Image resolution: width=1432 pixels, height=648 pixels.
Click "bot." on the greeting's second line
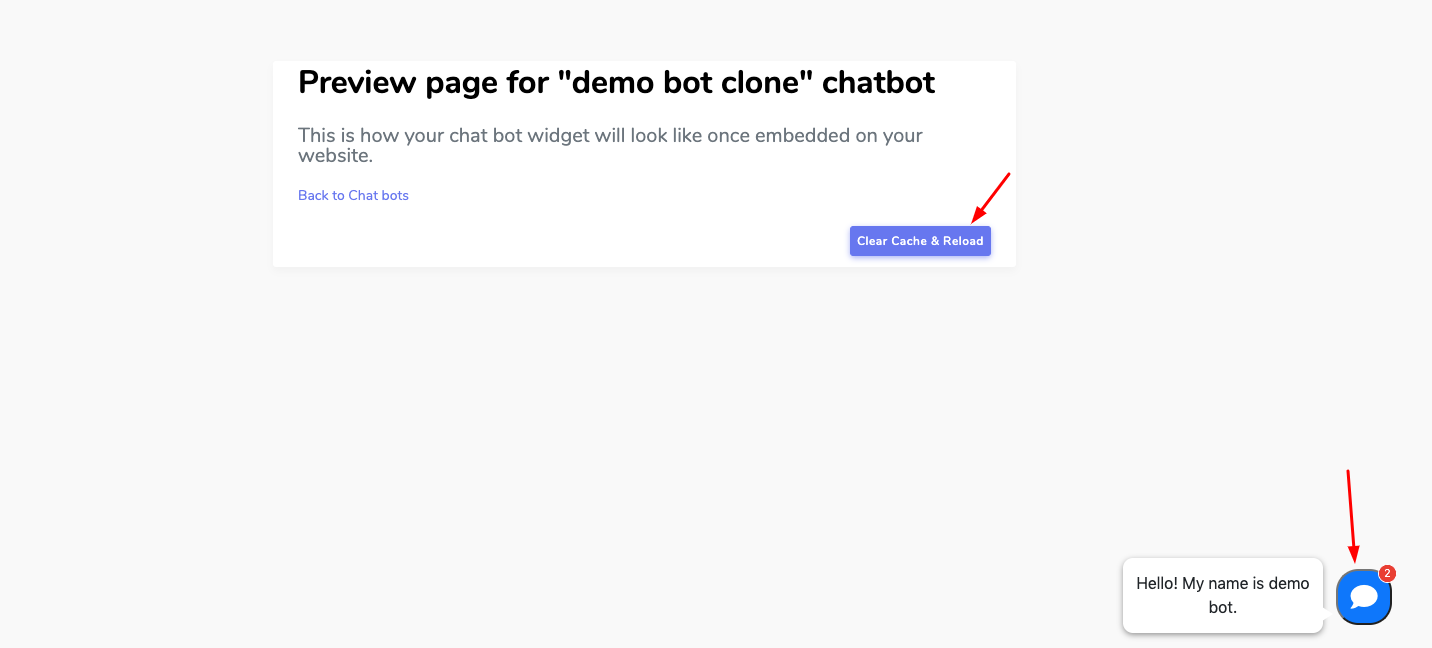pos(1222,607)
